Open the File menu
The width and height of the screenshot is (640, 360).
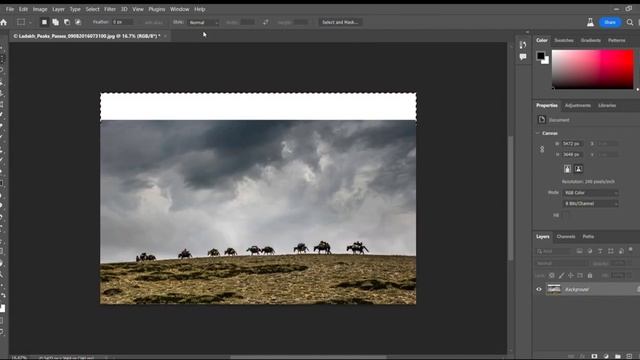pyautogui.click(x=10, y=9)
